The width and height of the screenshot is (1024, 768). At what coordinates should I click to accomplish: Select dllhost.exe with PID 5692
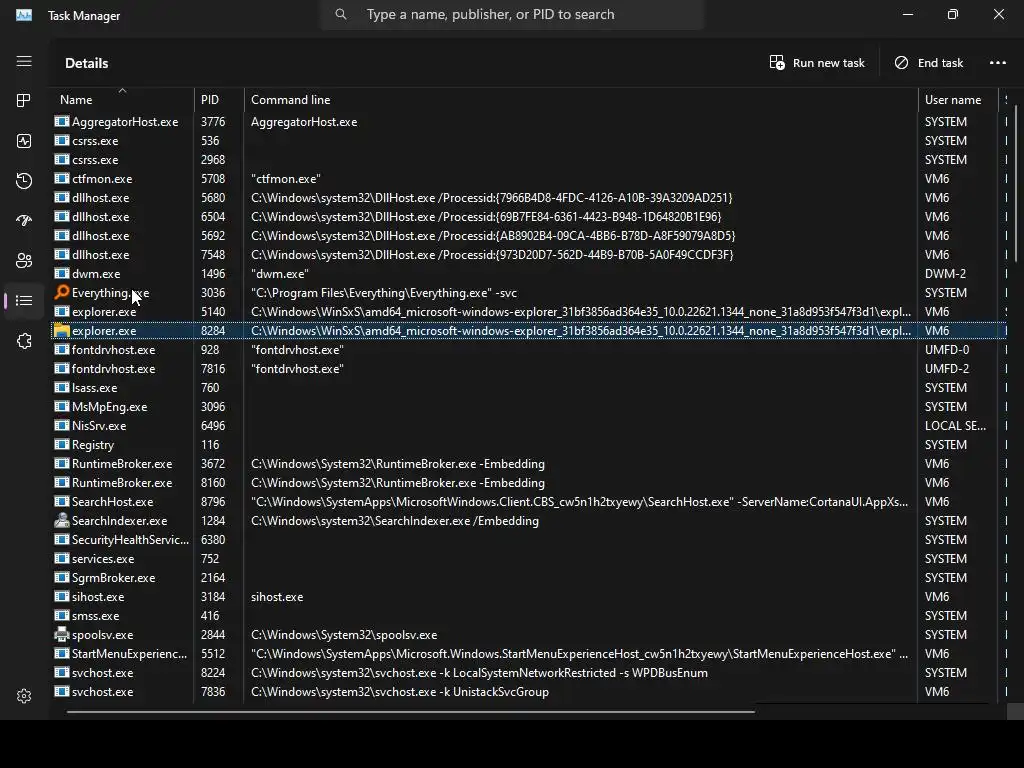529,236
